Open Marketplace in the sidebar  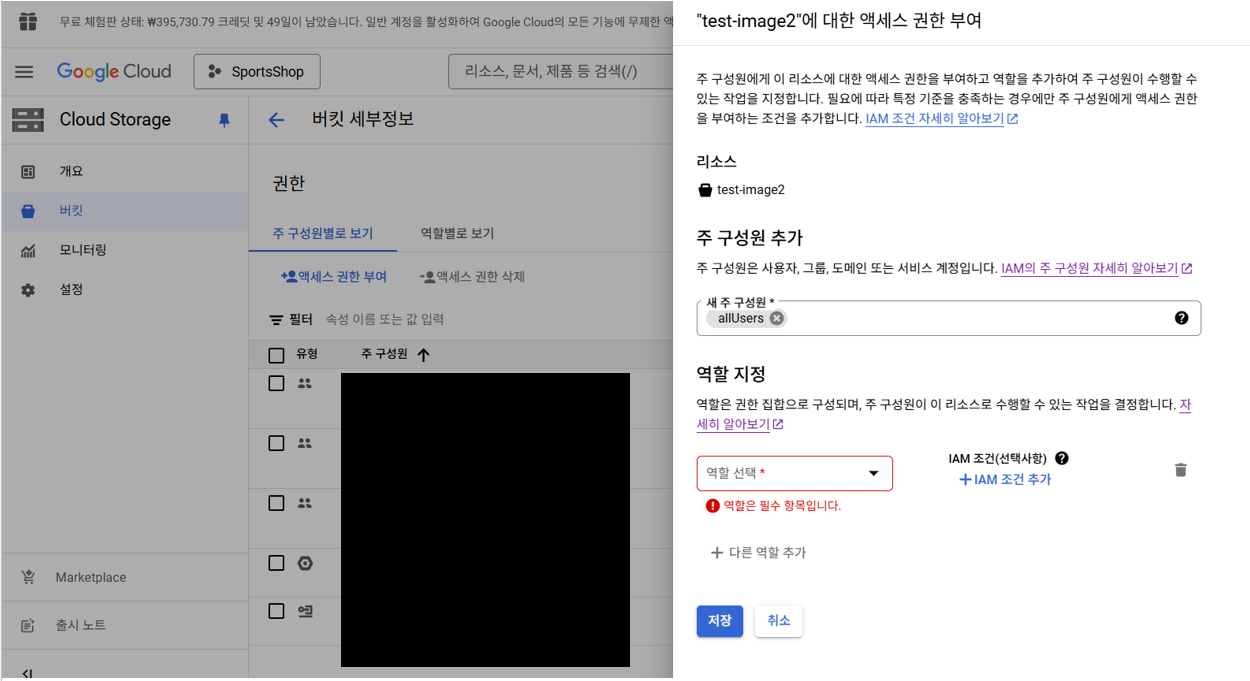[x=124, y=577]
